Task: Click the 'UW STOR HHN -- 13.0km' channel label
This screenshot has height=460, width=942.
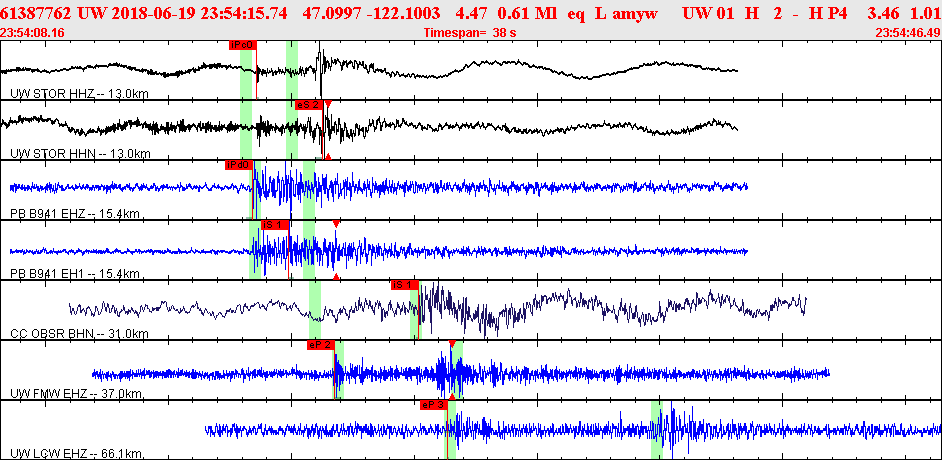Action: coord(81,154)
